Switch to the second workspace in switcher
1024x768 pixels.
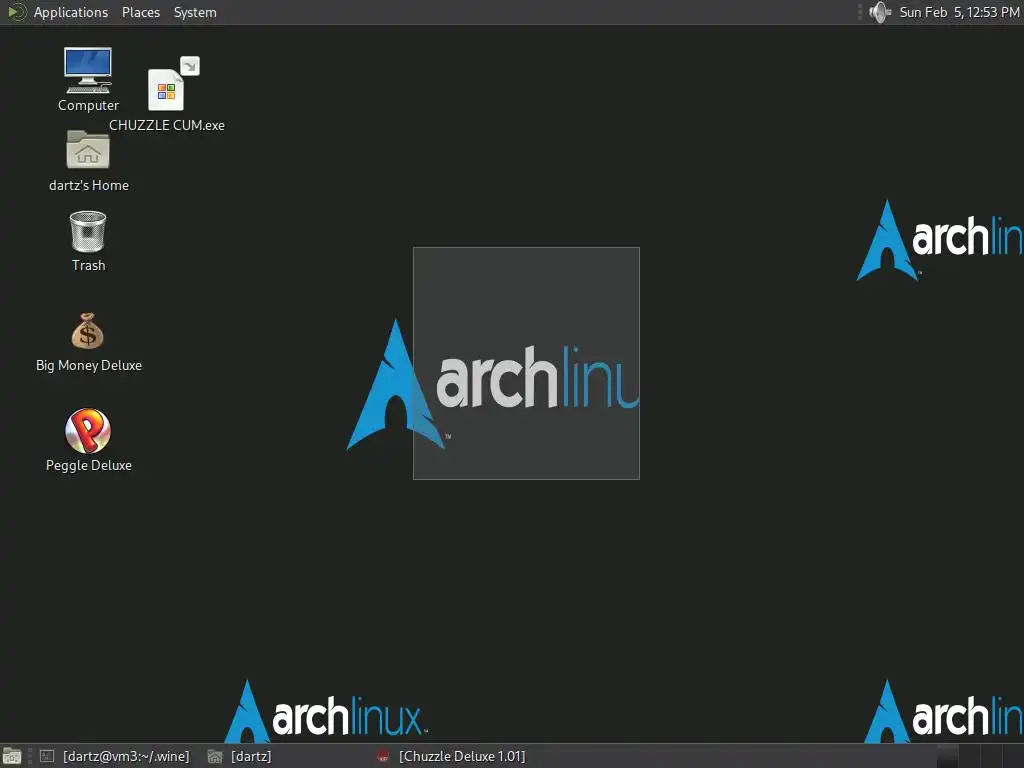(969, 756)
